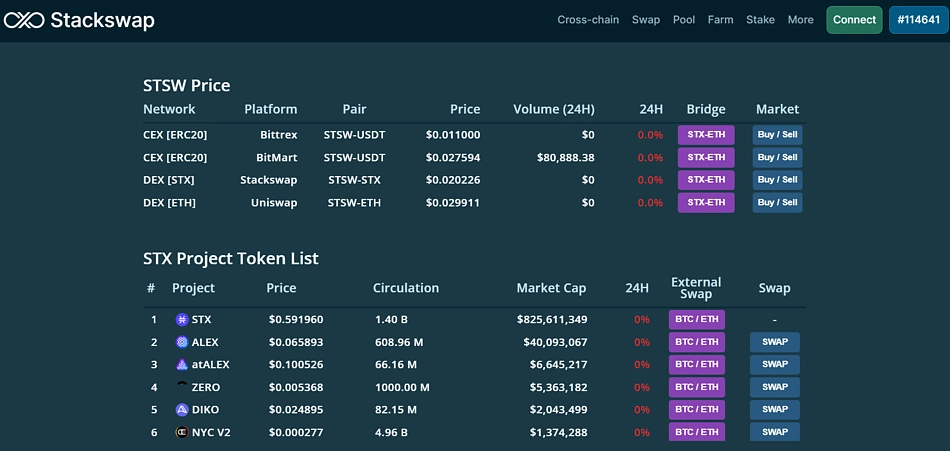
Task: Click the circulation 4.96 B
Action: click(391, 433)
